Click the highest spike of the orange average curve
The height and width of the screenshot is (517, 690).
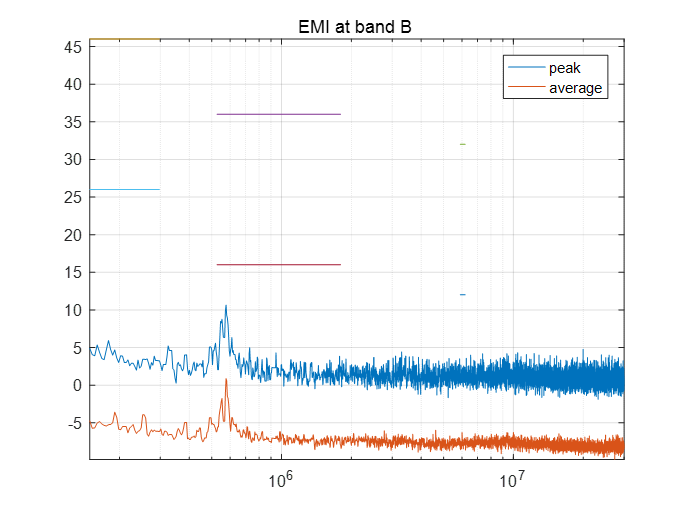(x=226, y=381)
